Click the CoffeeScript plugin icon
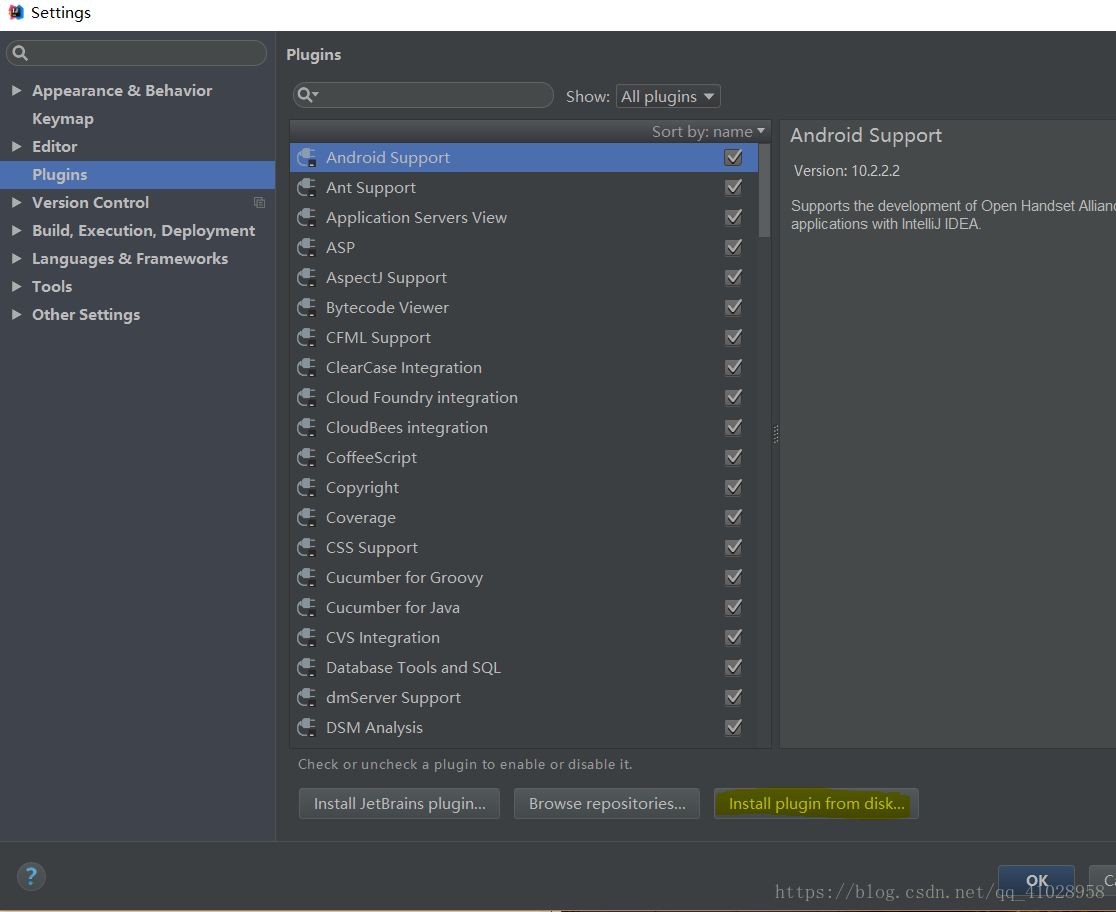This screenshot has height=912, width=1116. [307, 457]
